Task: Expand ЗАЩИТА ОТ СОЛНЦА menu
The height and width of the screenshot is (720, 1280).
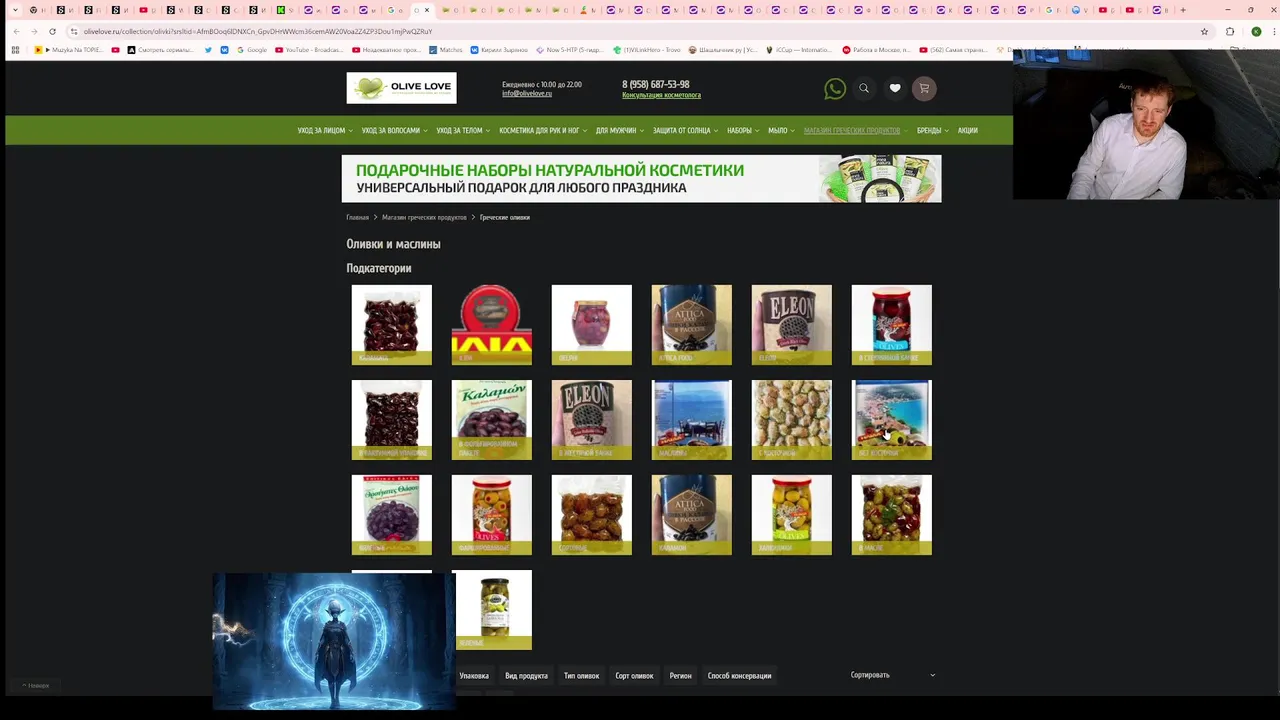Action: pyautogui.click(x=685, y=130)
